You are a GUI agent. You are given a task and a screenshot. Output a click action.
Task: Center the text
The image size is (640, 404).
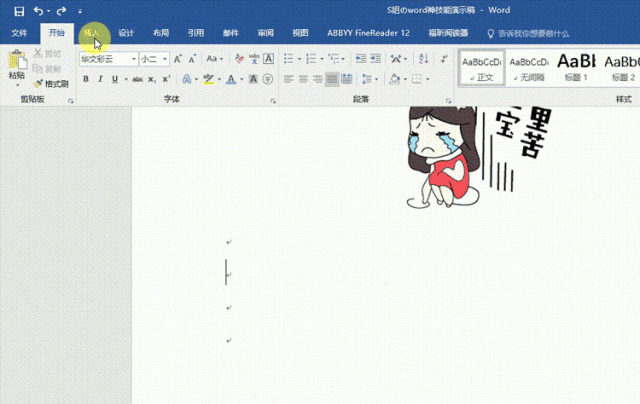(303, 79)
